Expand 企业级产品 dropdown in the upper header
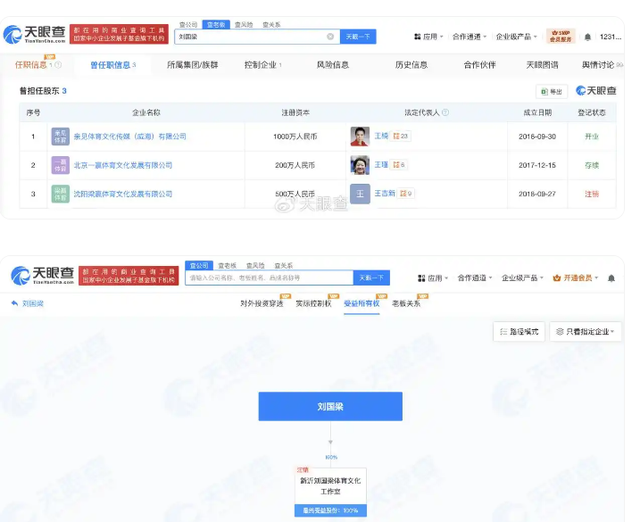This screenshot has width=640, height=522. pyautogui.click(x=516, y=37)
